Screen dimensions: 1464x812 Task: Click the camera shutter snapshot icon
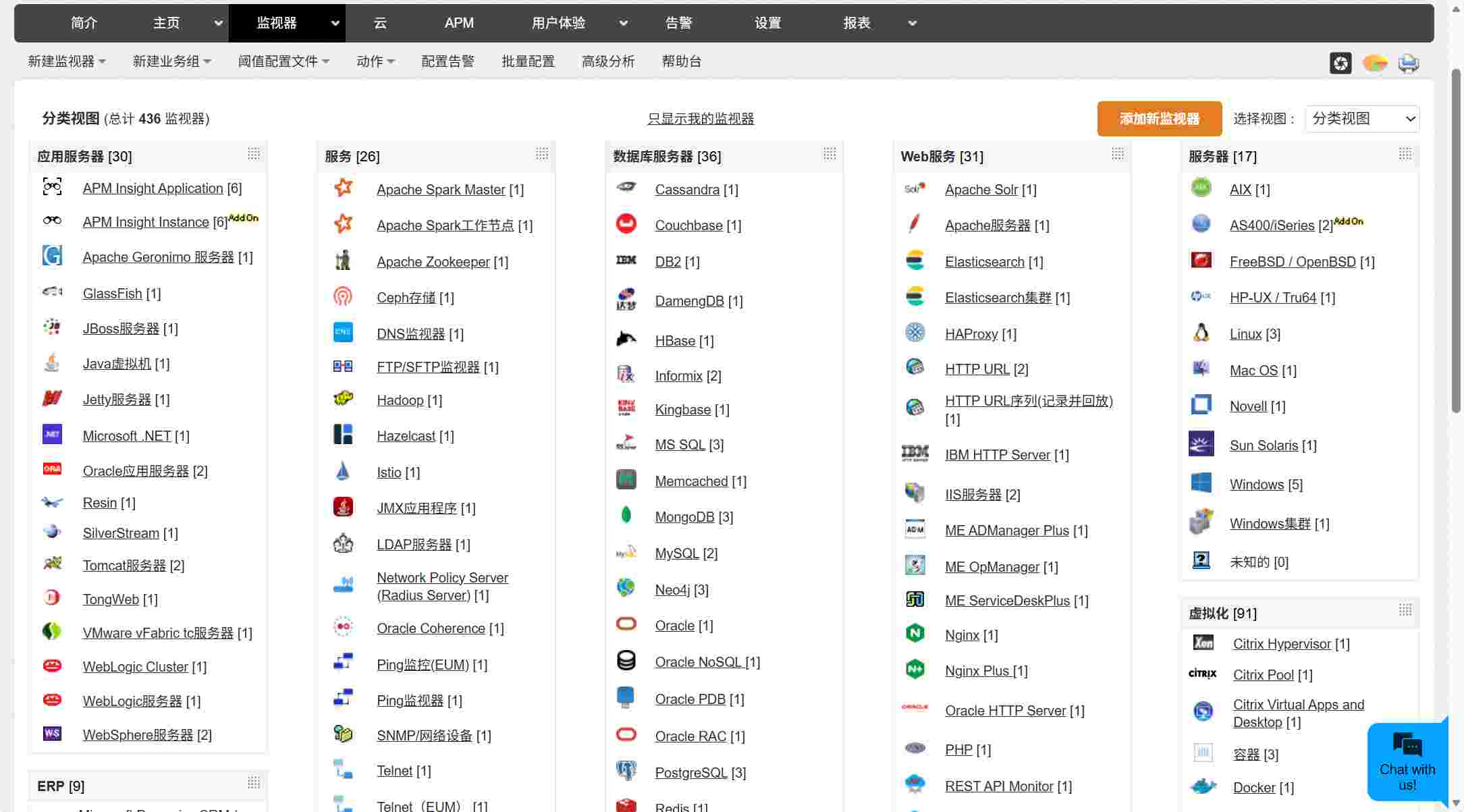(x=1340, y=63)
